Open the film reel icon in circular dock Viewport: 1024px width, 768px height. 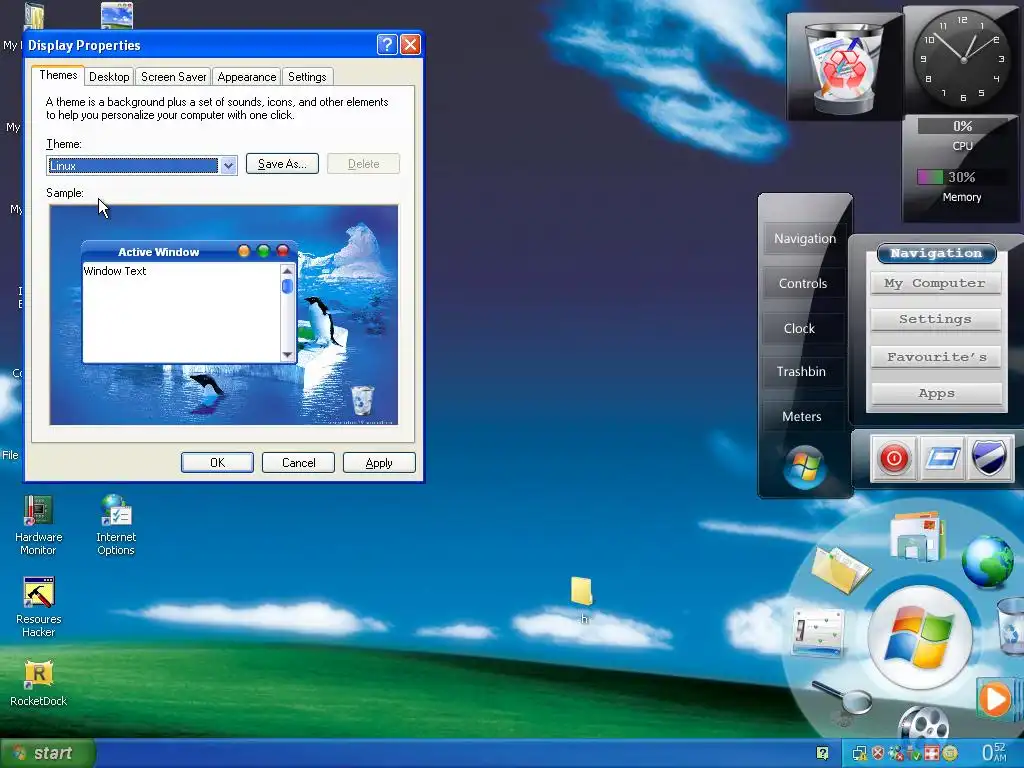[923, 724]
